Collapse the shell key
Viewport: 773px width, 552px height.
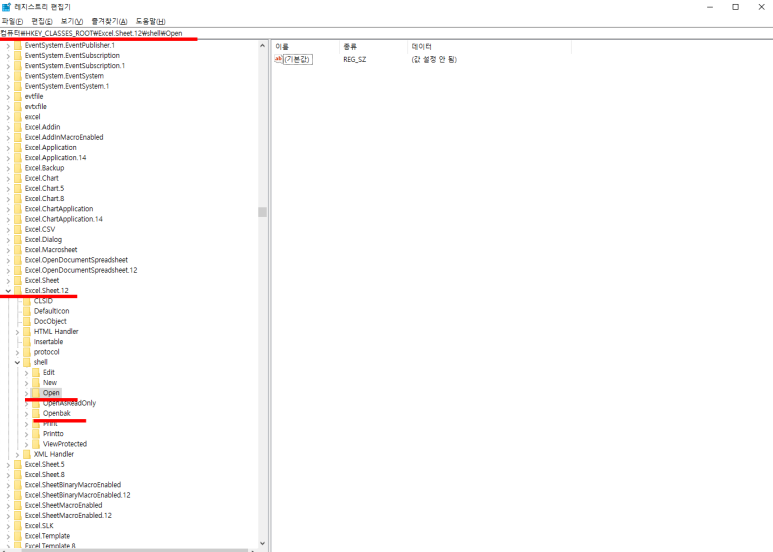pyautogui.click(x=17, y=362)
